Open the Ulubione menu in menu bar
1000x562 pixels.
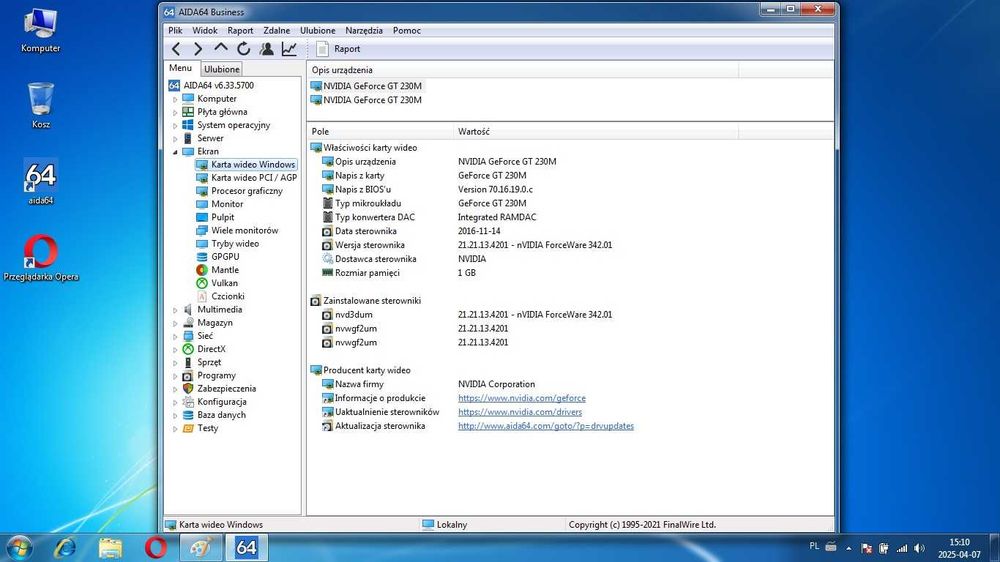click(x=318, y=30)
